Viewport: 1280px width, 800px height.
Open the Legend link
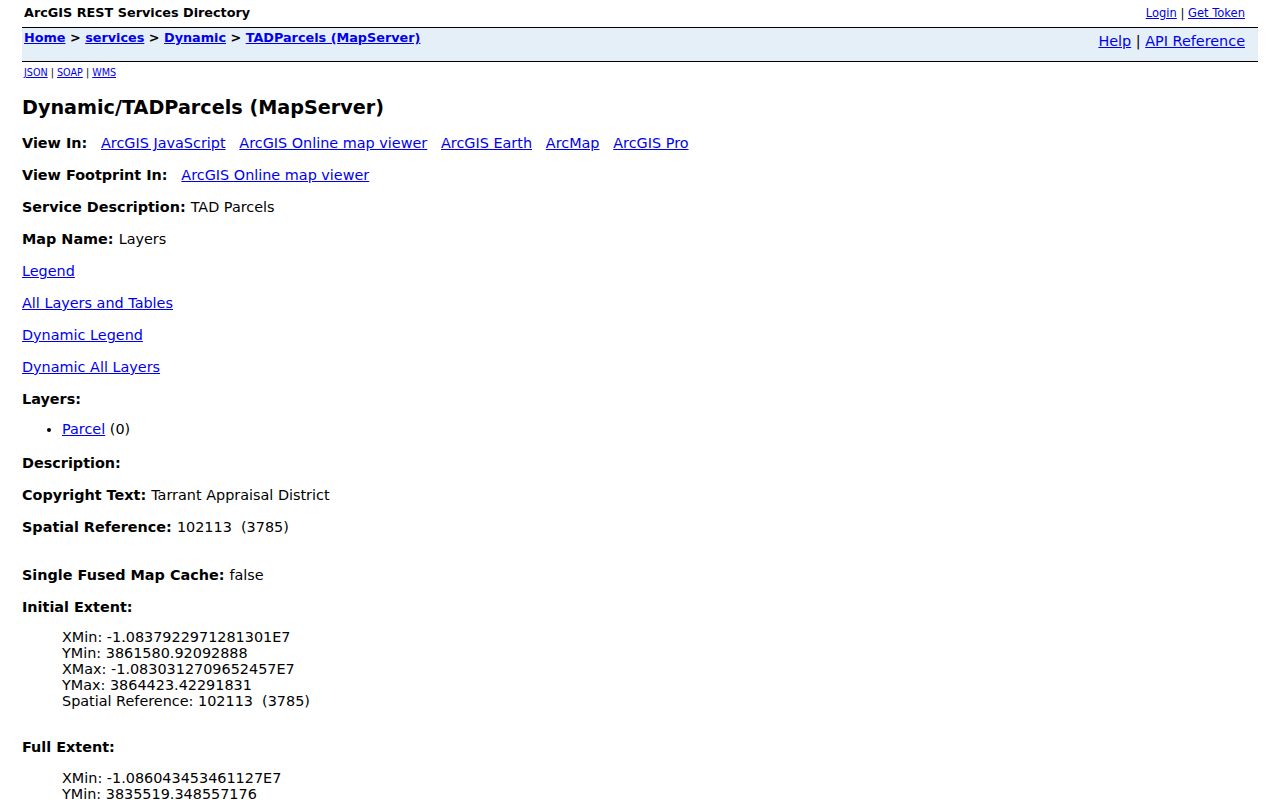[x=48, y=271]
